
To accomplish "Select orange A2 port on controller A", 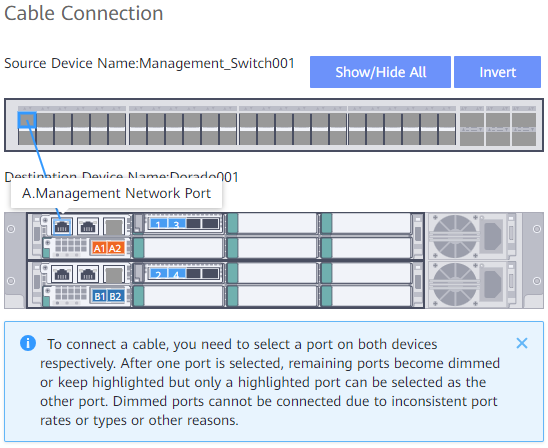I will click(115, 248).
